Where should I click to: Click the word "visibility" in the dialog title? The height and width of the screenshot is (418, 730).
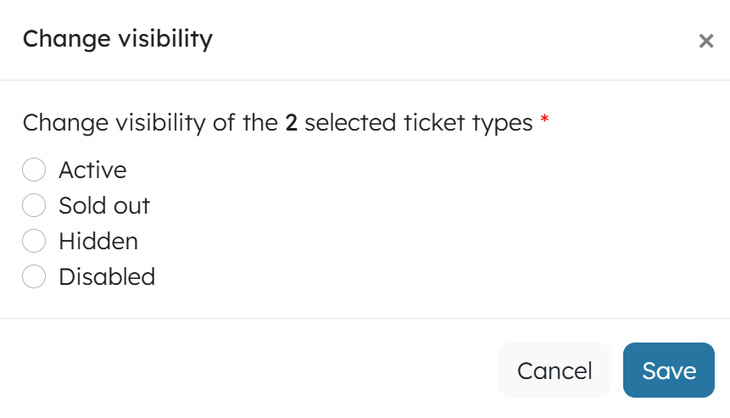[x=163, y=39]
